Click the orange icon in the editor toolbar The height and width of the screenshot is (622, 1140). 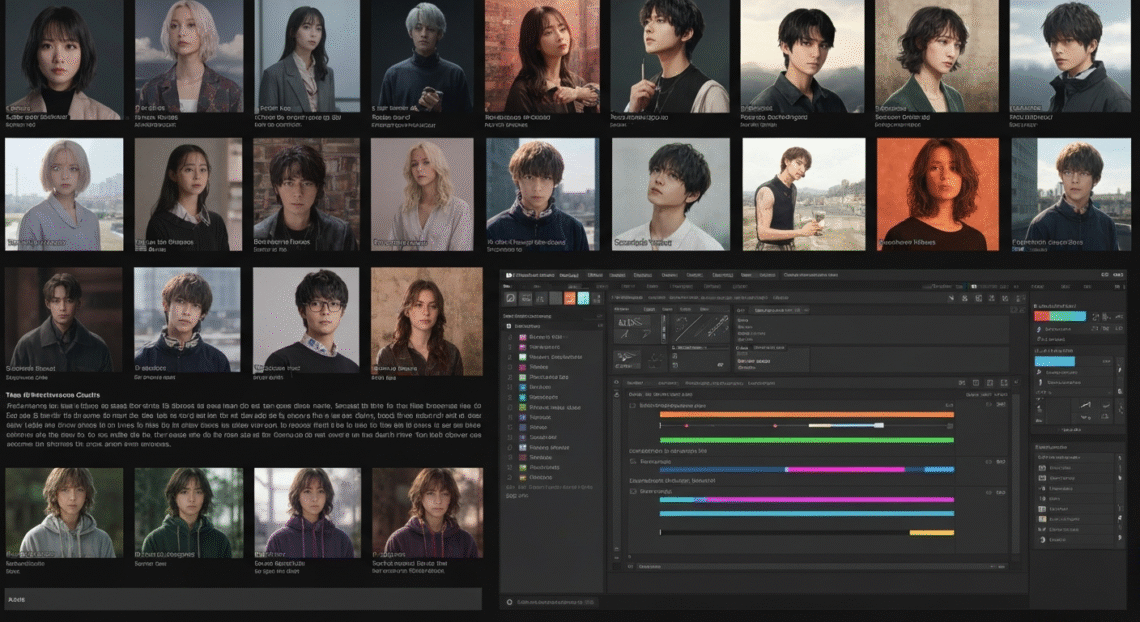point(569,298)
